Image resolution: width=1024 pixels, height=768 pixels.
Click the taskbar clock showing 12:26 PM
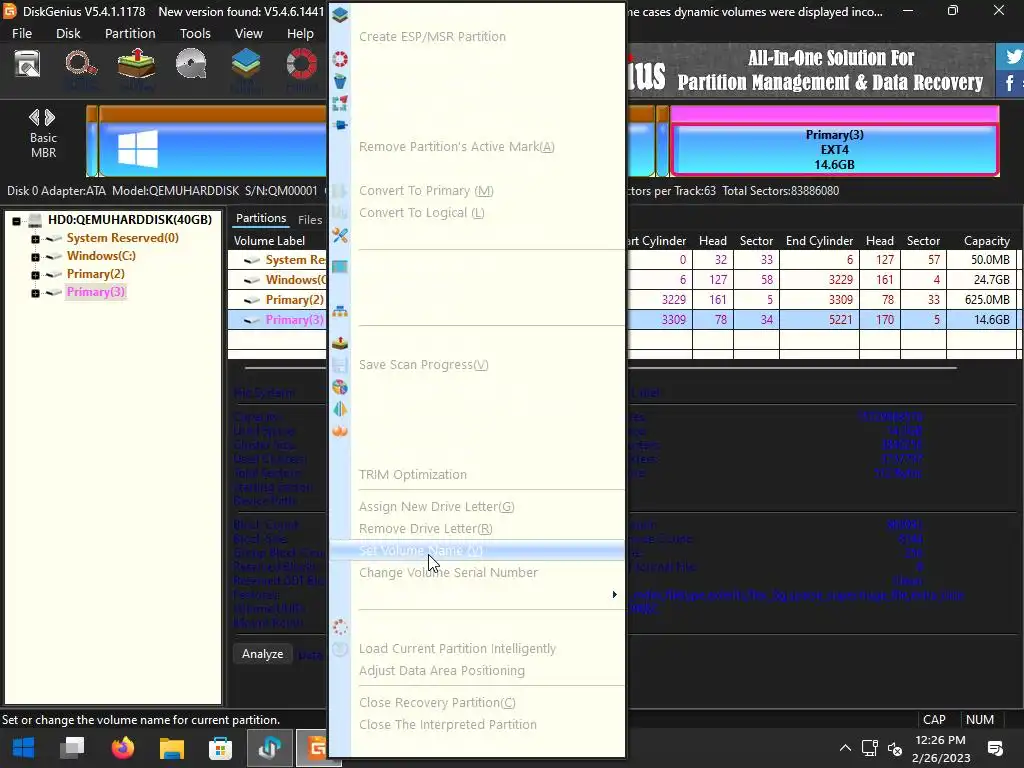pyautogui.click(x=940, y=748)
